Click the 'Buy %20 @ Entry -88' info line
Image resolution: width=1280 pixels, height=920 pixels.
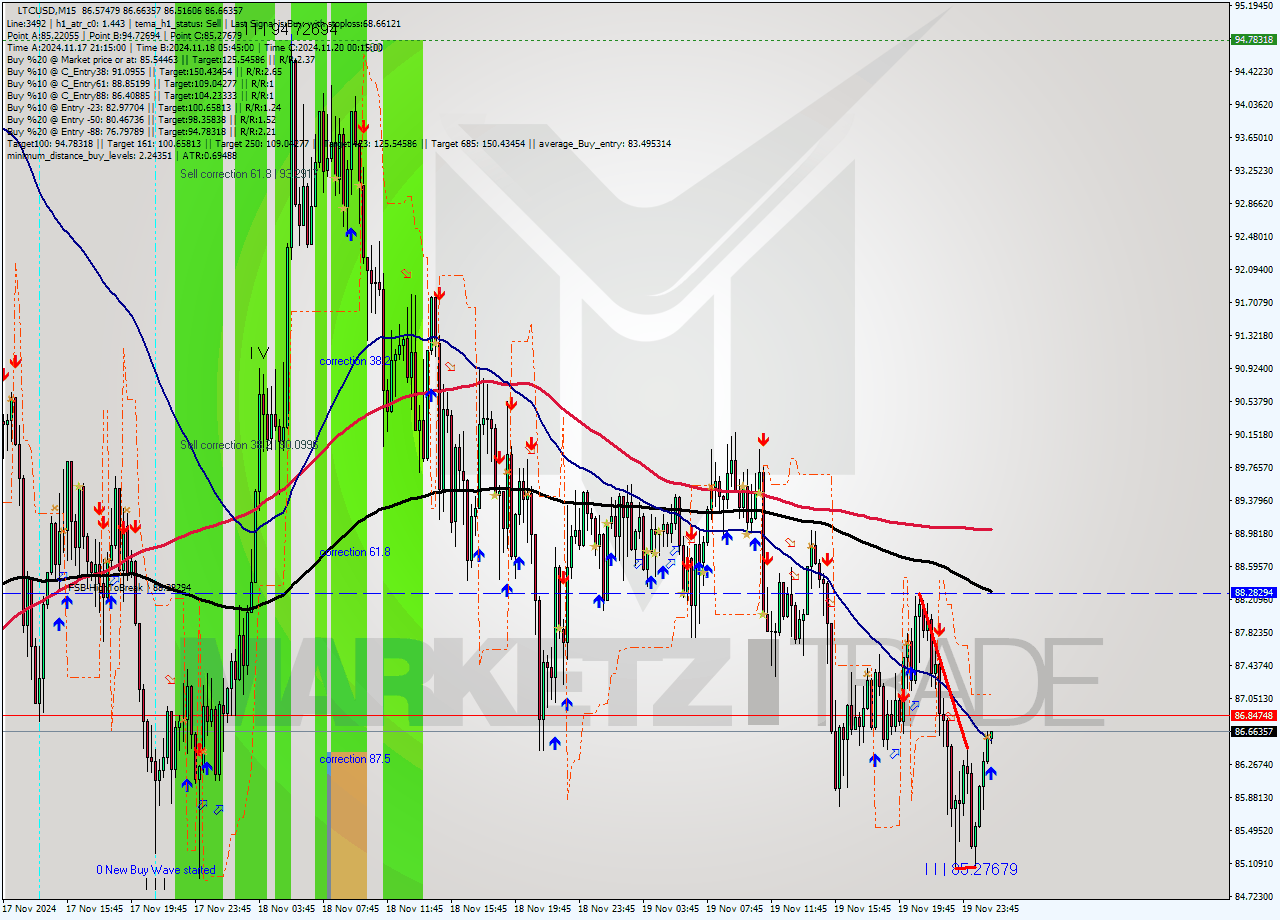[141, 131]
